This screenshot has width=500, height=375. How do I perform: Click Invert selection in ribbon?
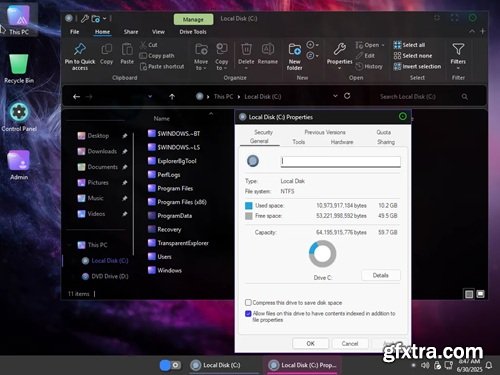point(417,66)
